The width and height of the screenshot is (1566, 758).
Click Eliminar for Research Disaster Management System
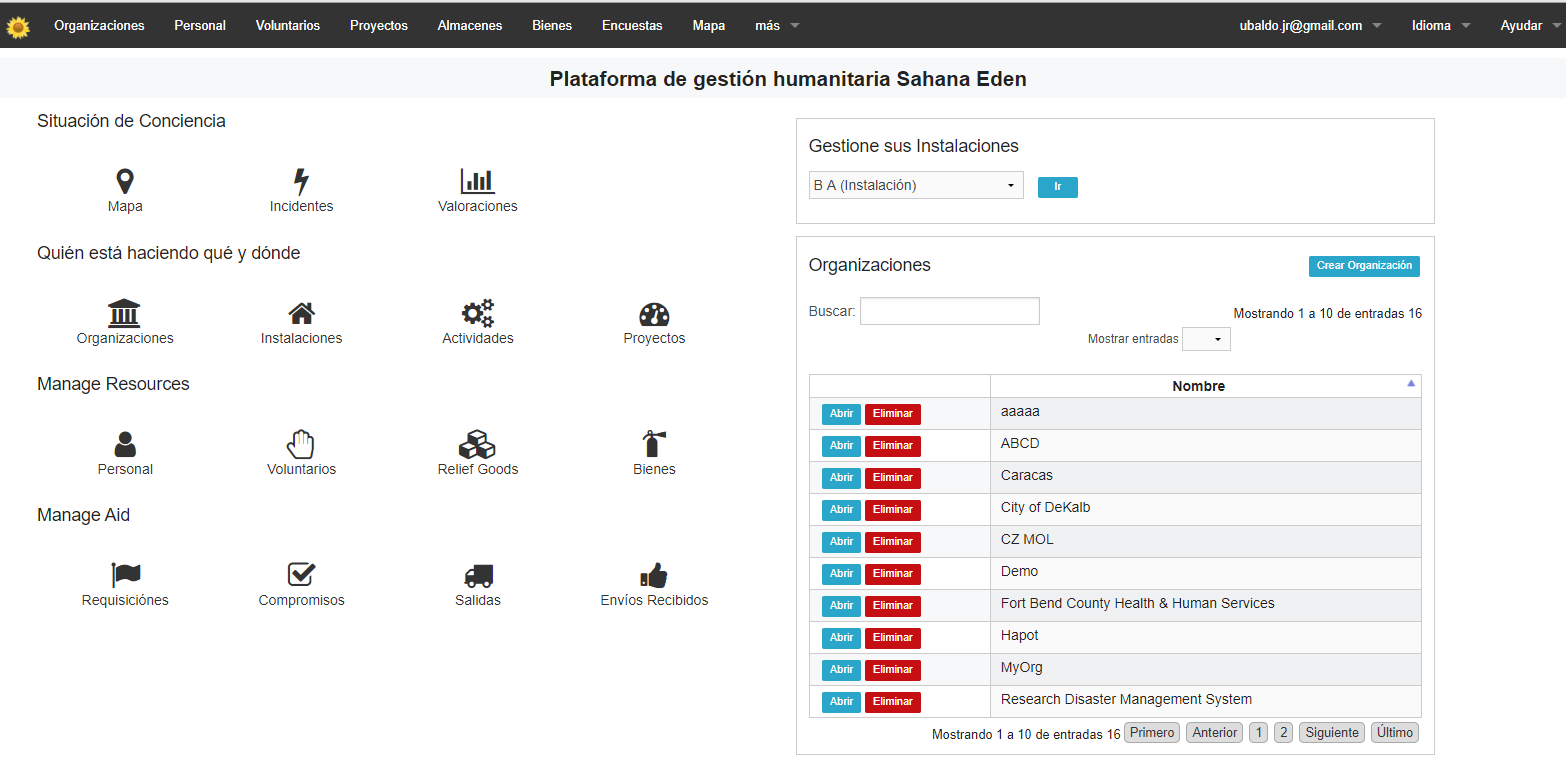point(893,702)
